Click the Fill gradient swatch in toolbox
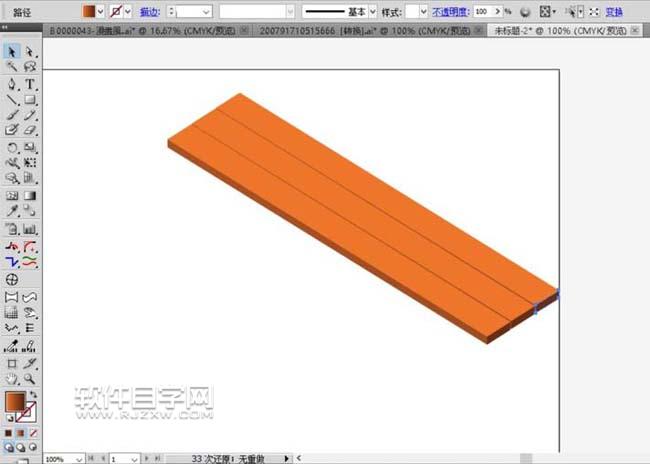650x464 pixels. [x=15, y=401]
